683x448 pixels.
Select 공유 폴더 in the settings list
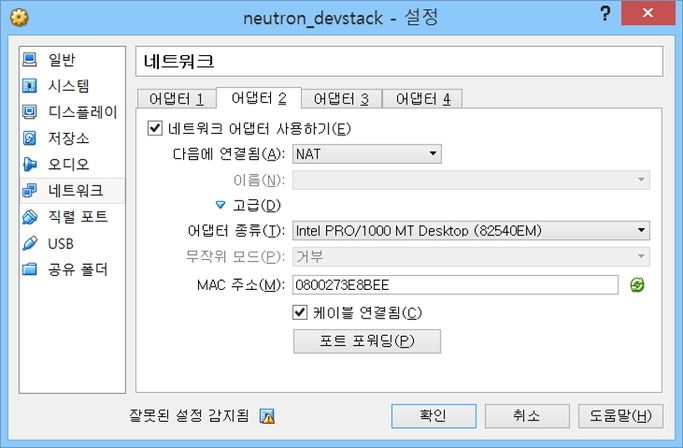[78, 269]
